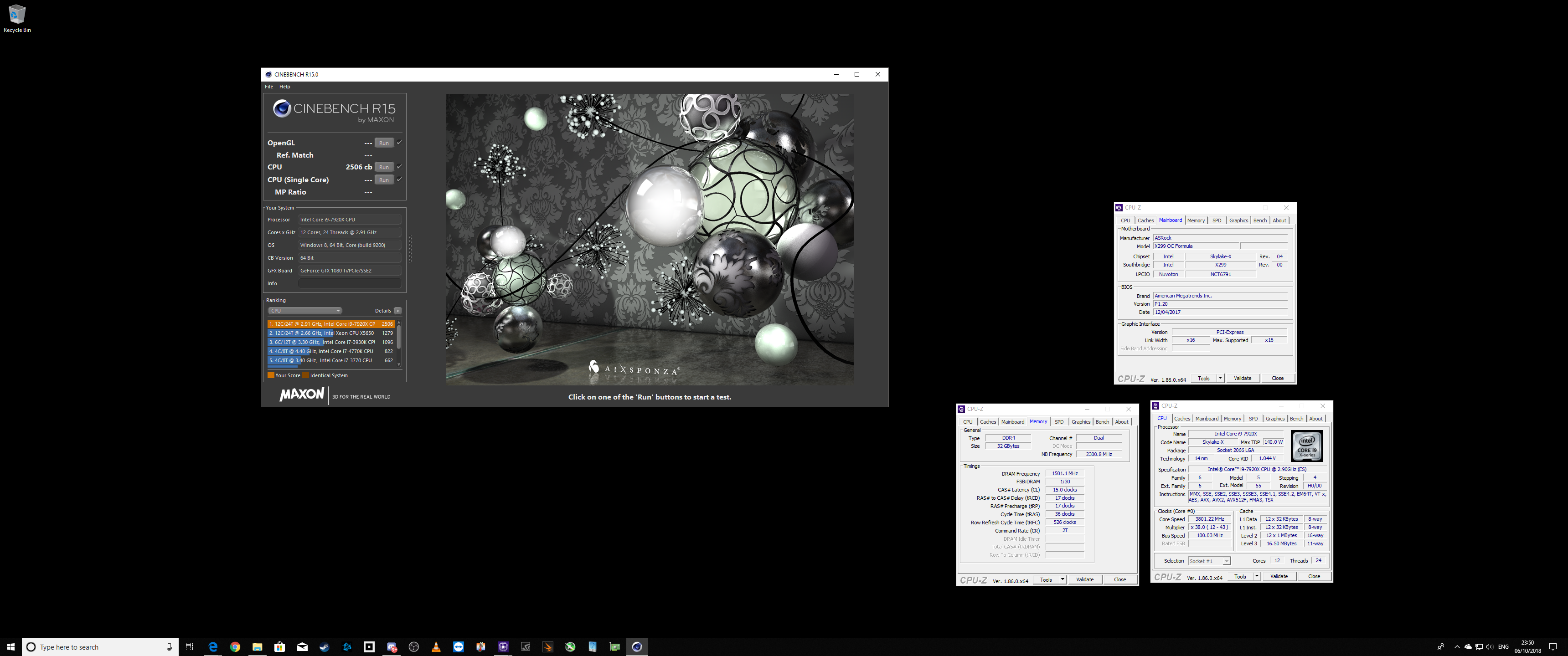Open the Graphics tab in the CPU-Z Mainboard window
Image resolution: width=1568 pixels, height=656 pixels.
click(1239, 220)
